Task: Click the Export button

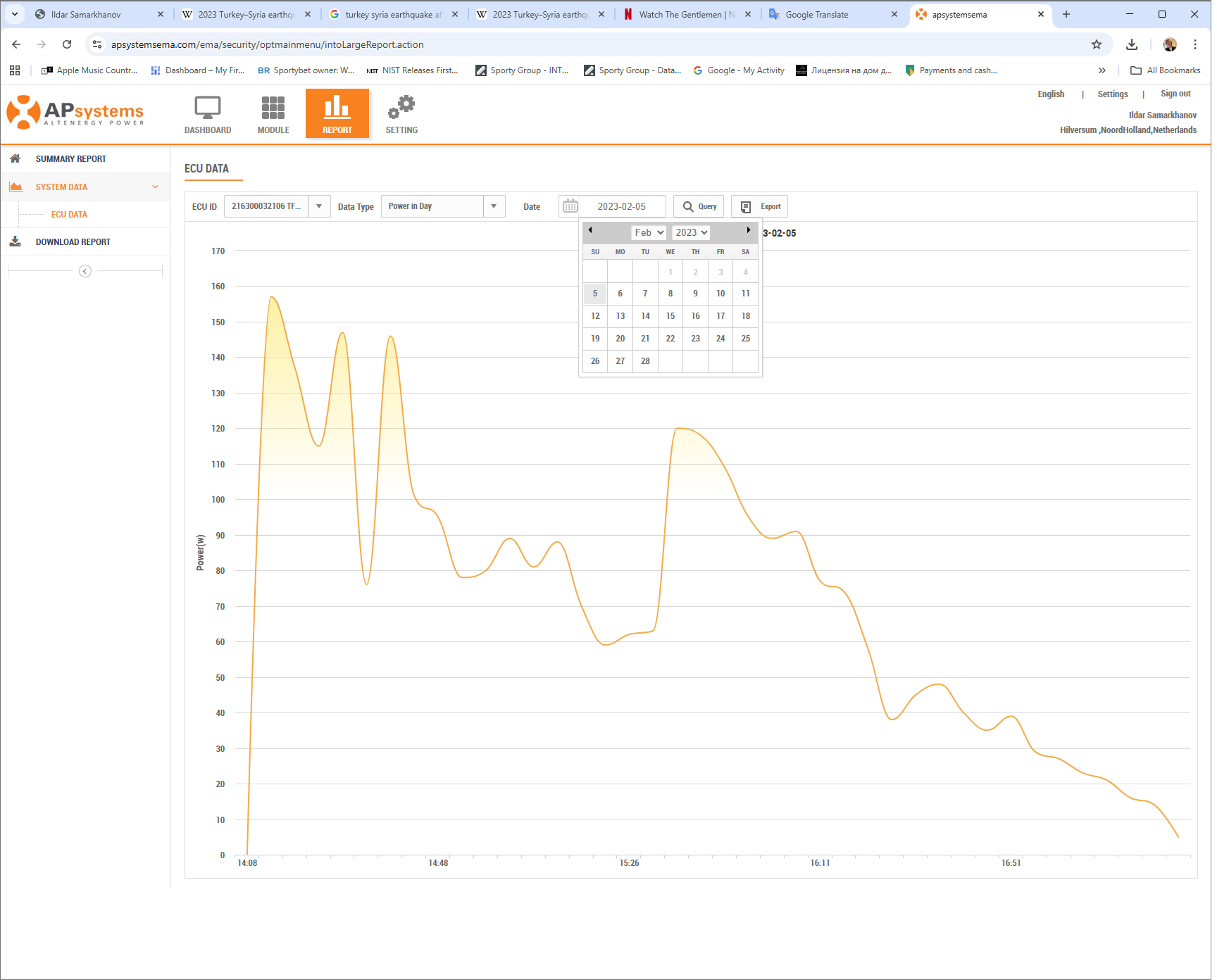Action: [x=760, y=206]
